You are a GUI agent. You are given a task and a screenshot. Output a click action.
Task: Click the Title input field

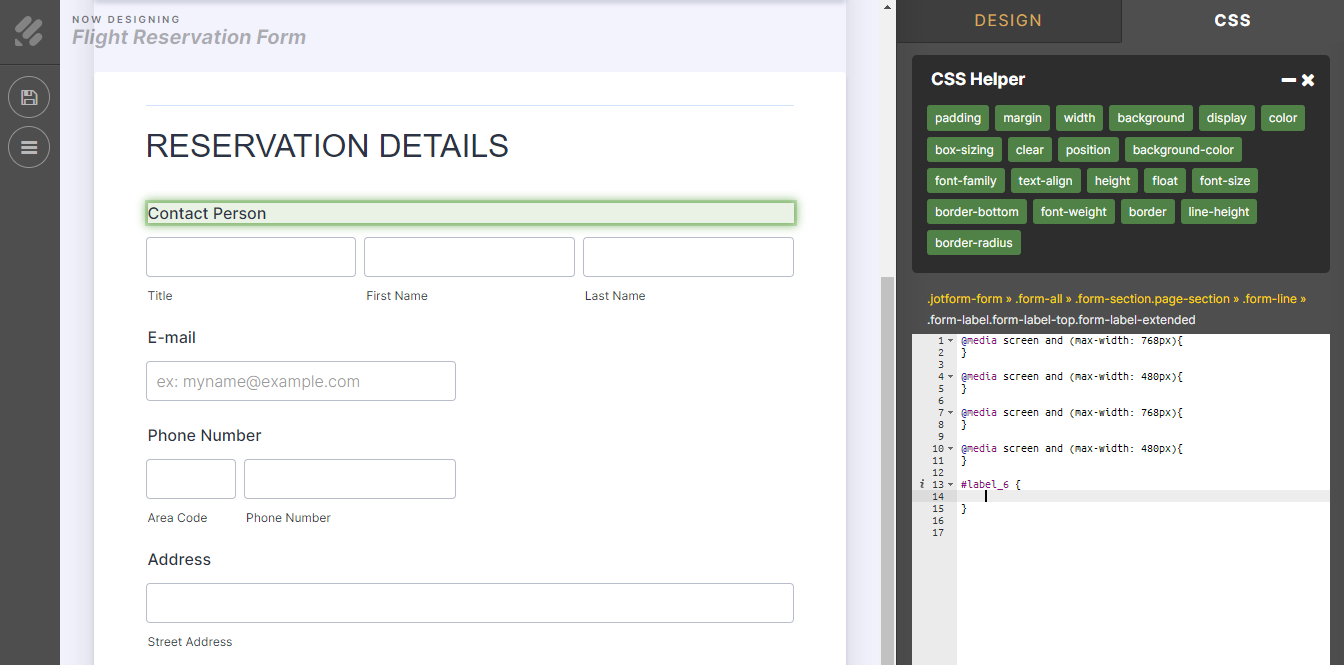point(251,257)
